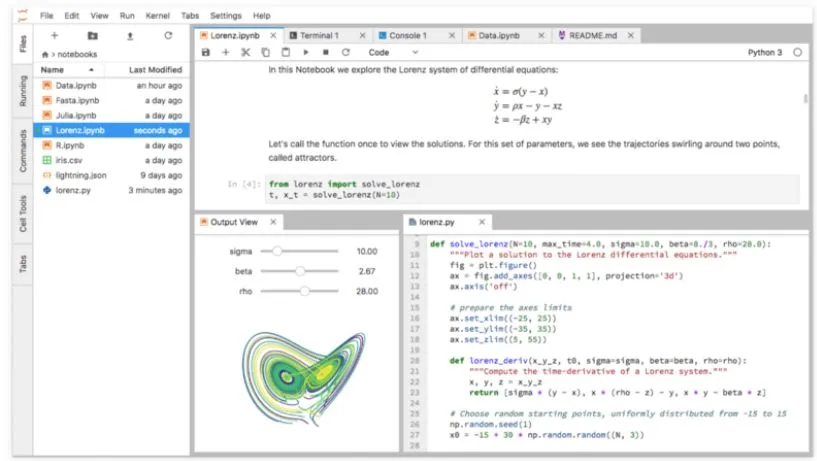Stop the kernel with the square icon
This screenshot has height=461, width=817.
click(325, 52)
